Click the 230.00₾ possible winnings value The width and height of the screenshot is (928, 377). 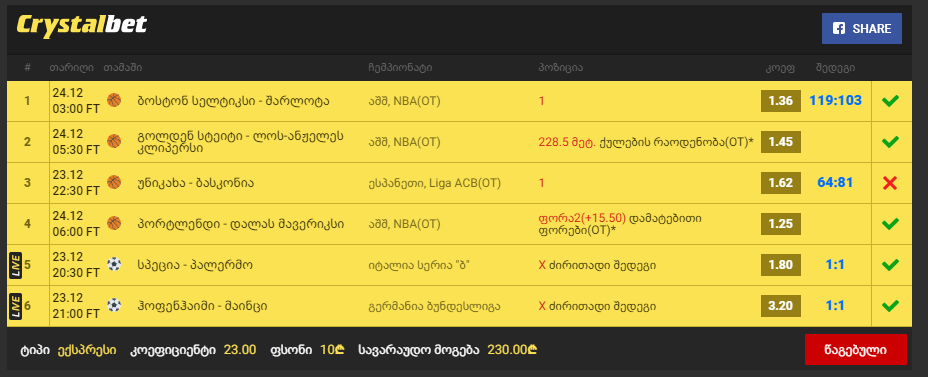[x=512, y=350]
